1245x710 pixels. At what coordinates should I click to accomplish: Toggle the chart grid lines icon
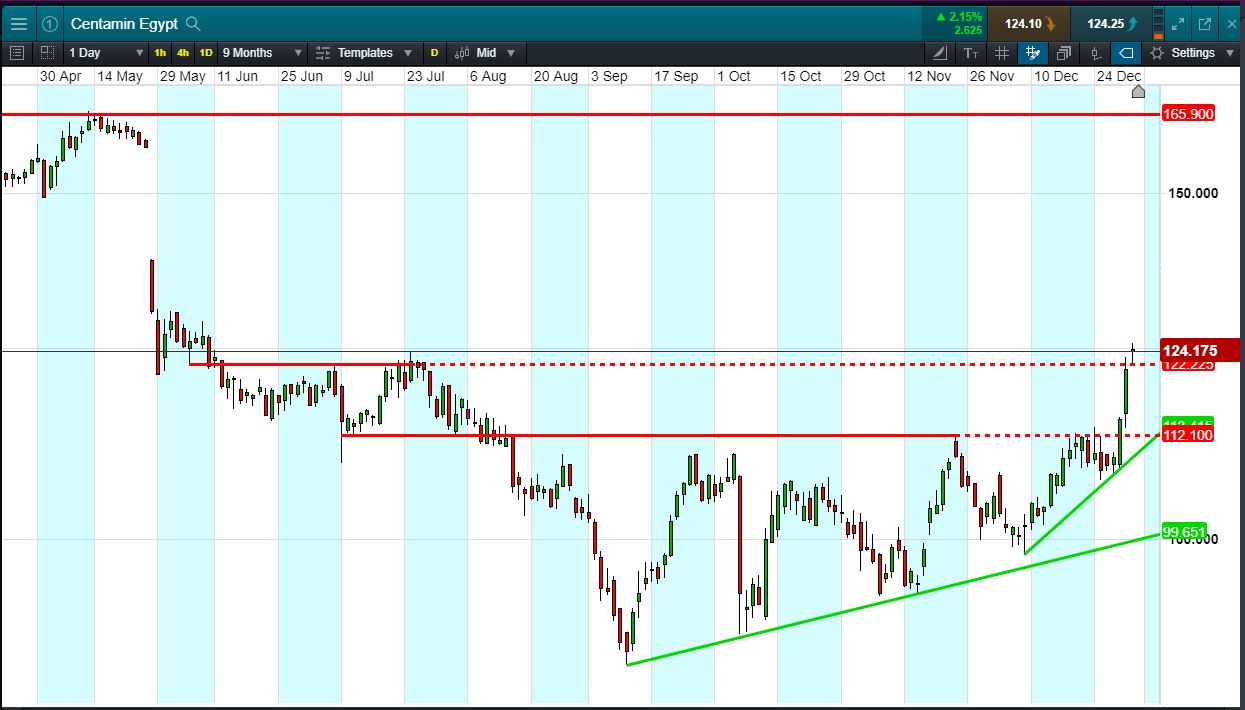(x=1002, y=53)
